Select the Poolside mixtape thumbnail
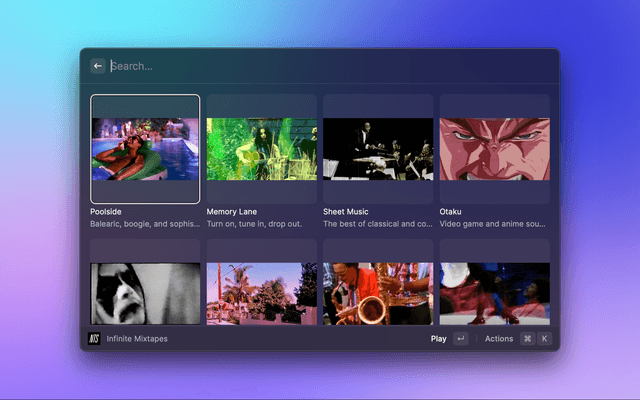640x400 pixels. tap(145, 149)
